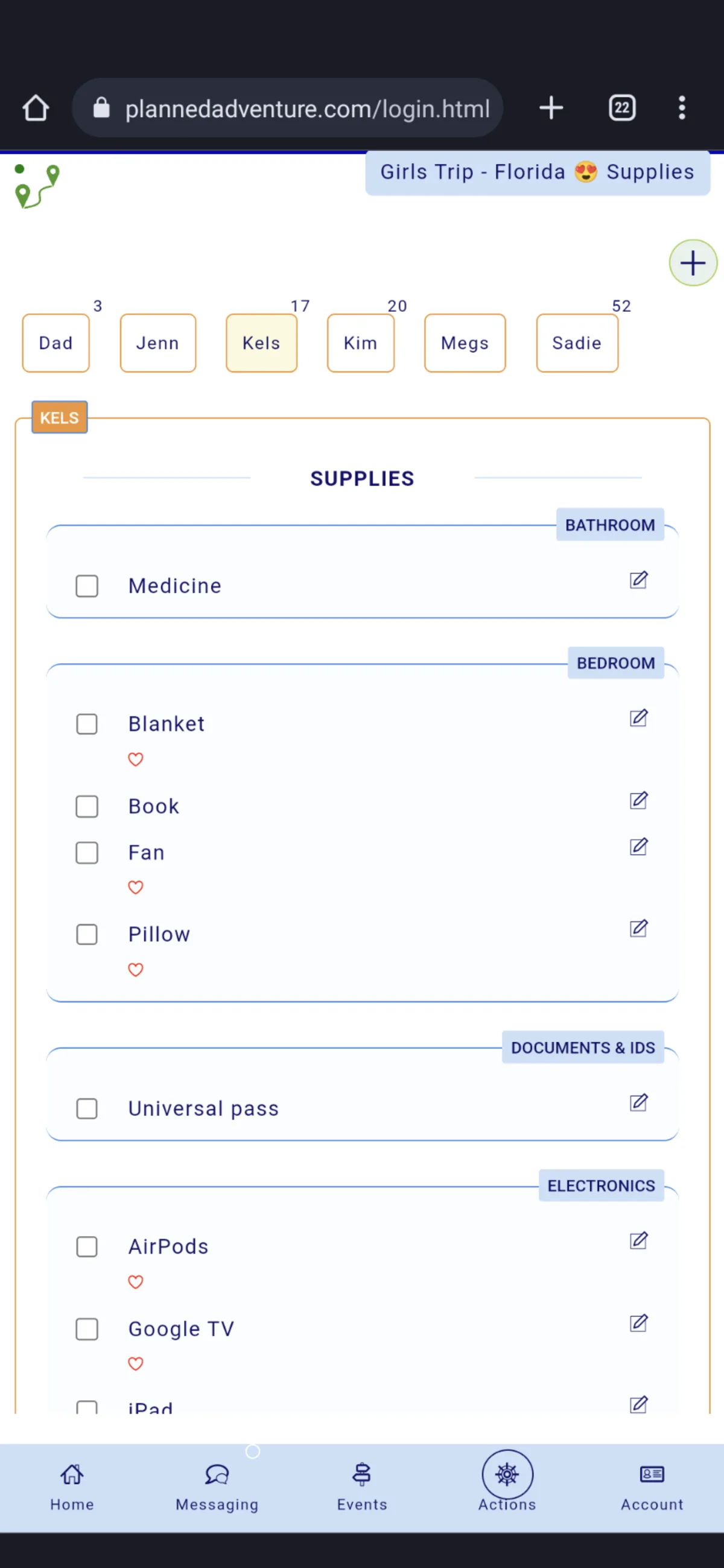Select the Dad person tab
This screenshot has width=724, height=1568.
click(x=56, y=343)
